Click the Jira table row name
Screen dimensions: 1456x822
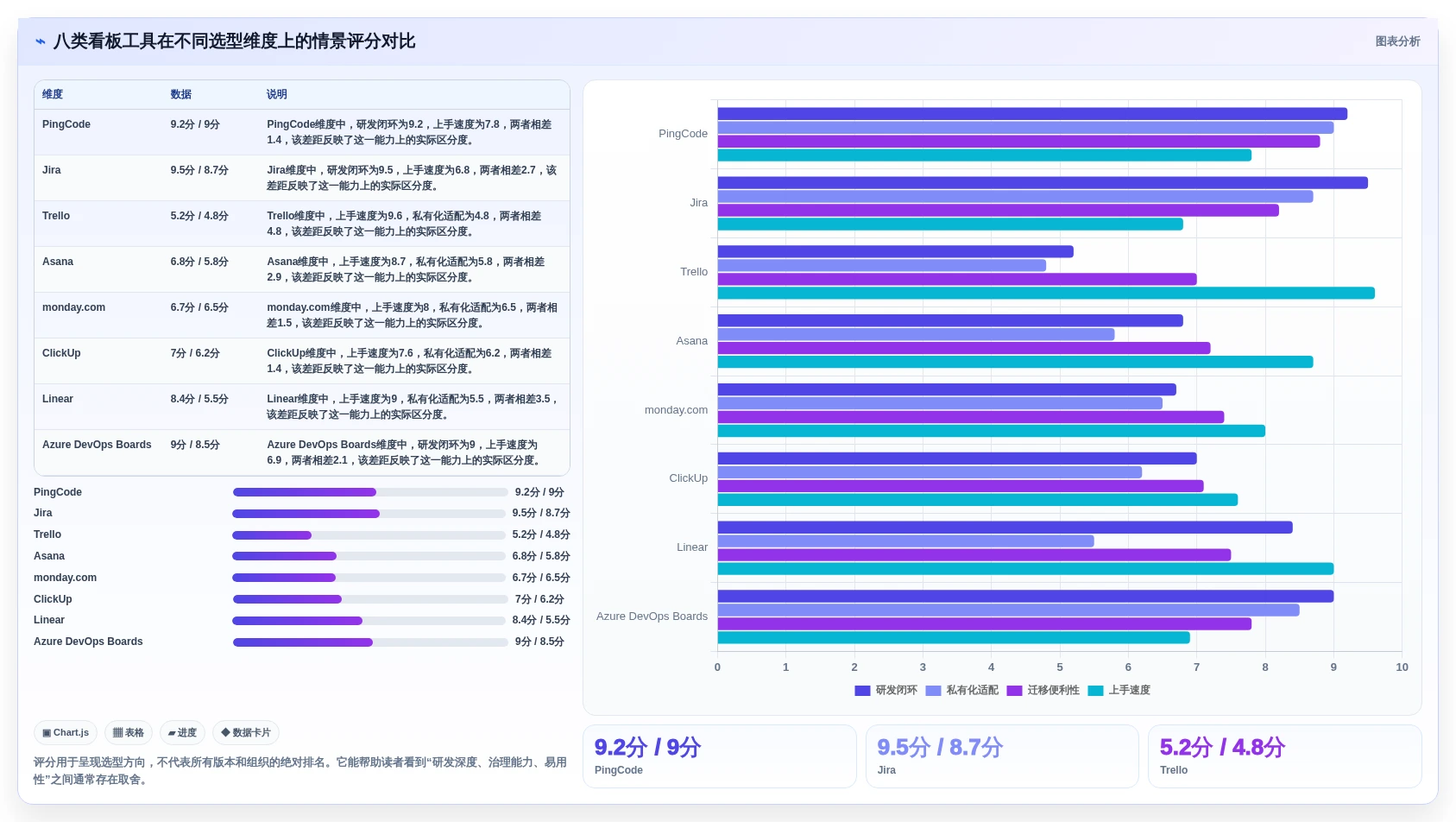coord(52,170)
